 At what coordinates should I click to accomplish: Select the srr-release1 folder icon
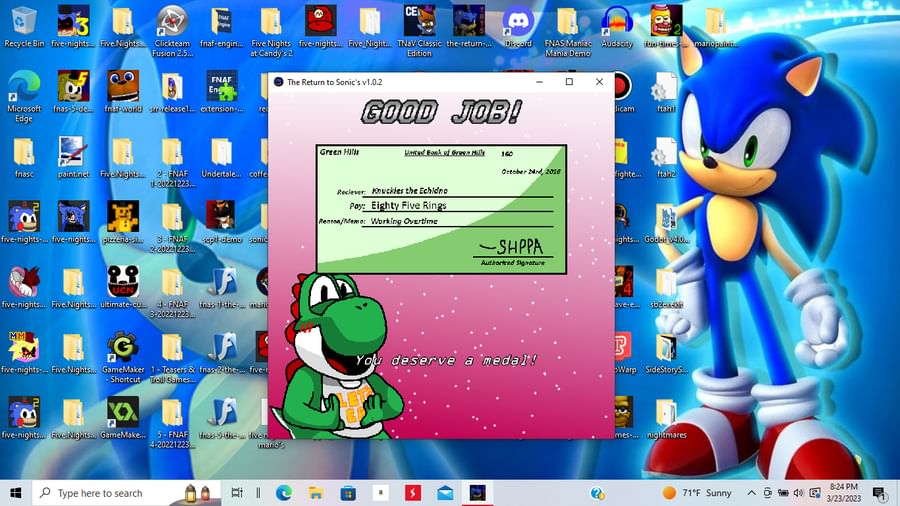(172, 92)
